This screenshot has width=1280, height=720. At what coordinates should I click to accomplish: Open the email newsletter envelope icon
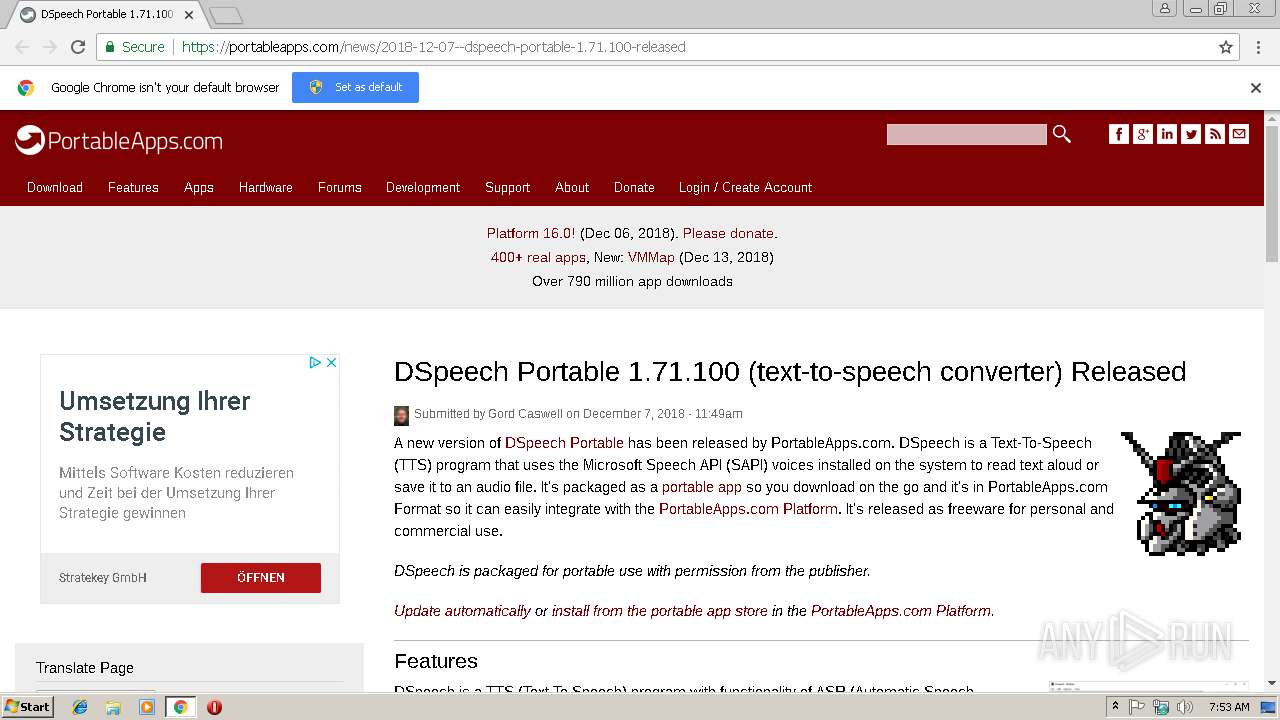[x=1239, y=134]
